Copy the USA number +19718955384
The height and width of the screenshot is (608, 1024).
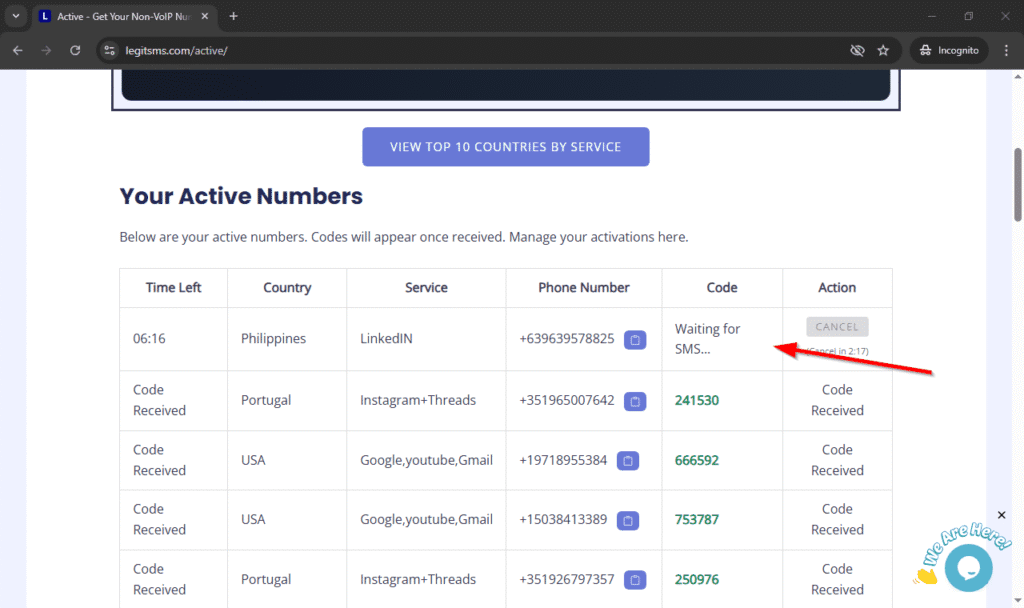(627, 461)
